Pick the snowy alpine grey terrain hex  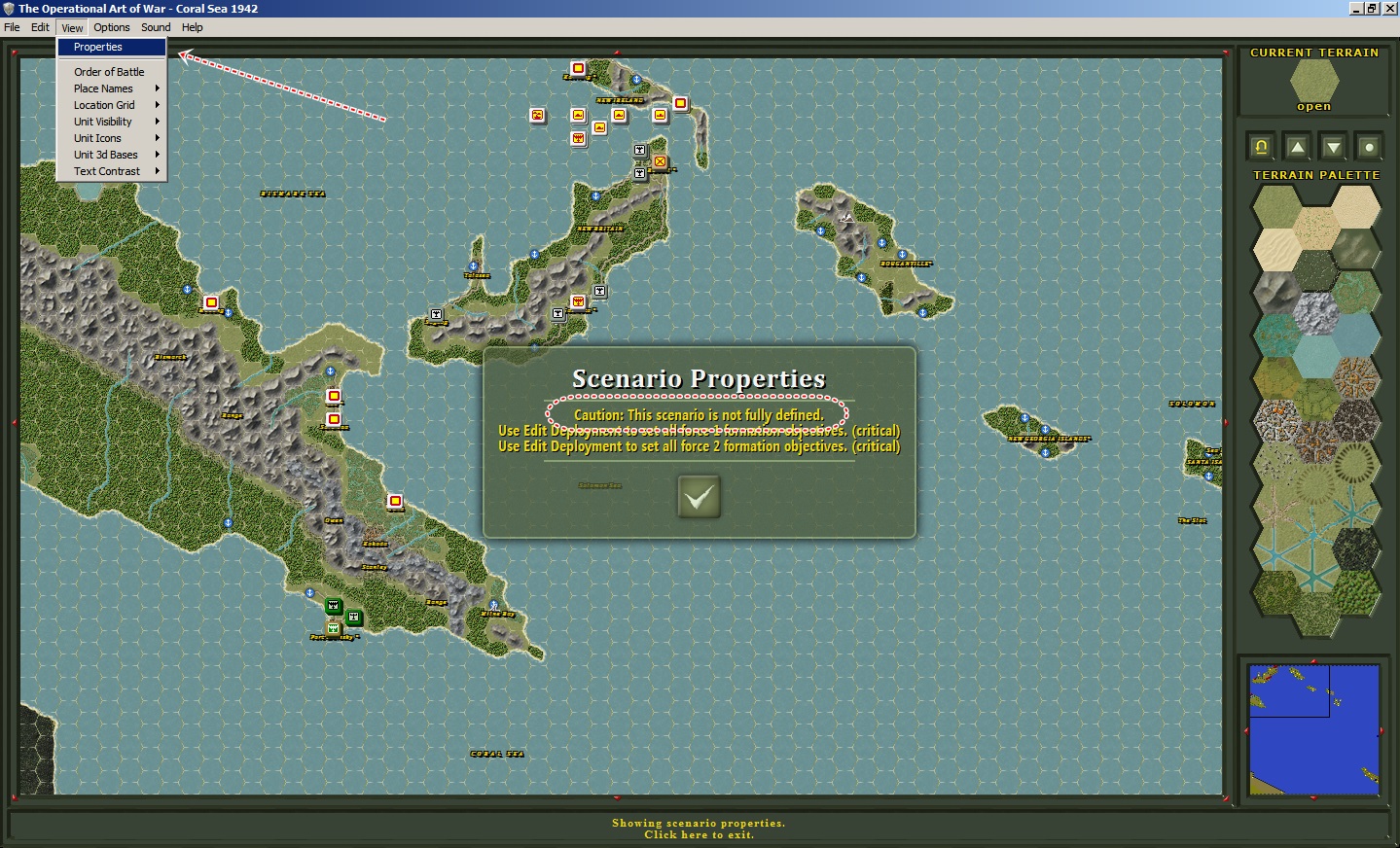click(x=1315, y=313)
